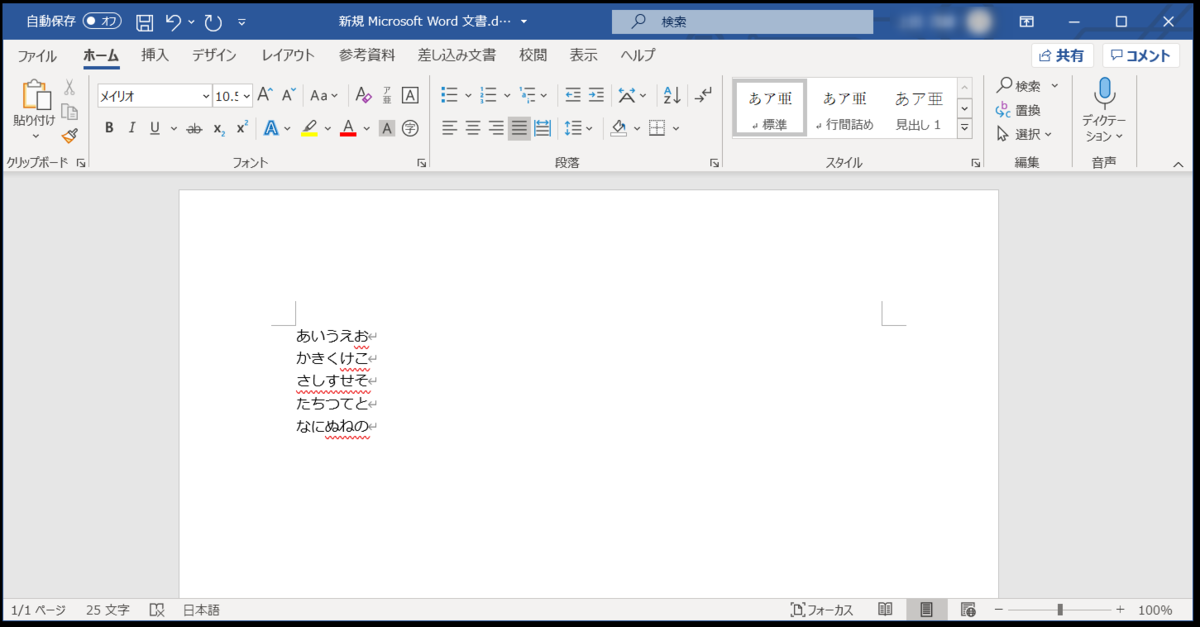Open the font size dropdown
Screen dimensions: 1200x627
(x=247, y=96)
